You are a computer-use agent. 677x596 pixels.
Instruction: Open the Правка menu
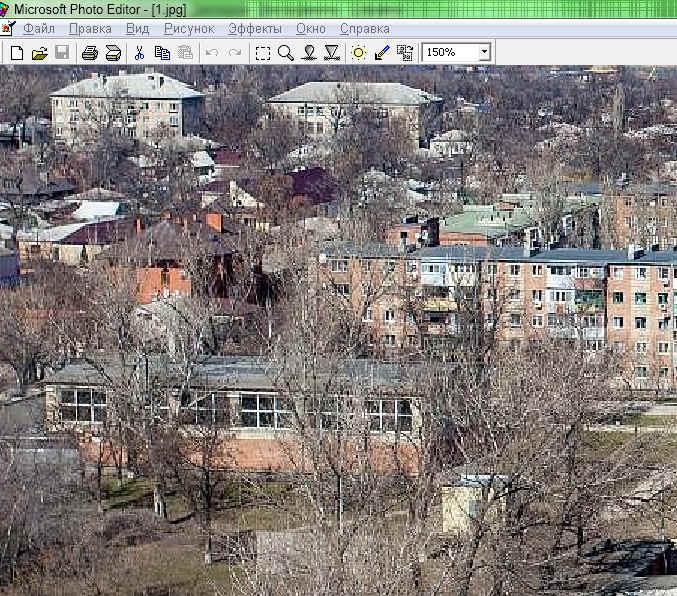coord(90,29)
